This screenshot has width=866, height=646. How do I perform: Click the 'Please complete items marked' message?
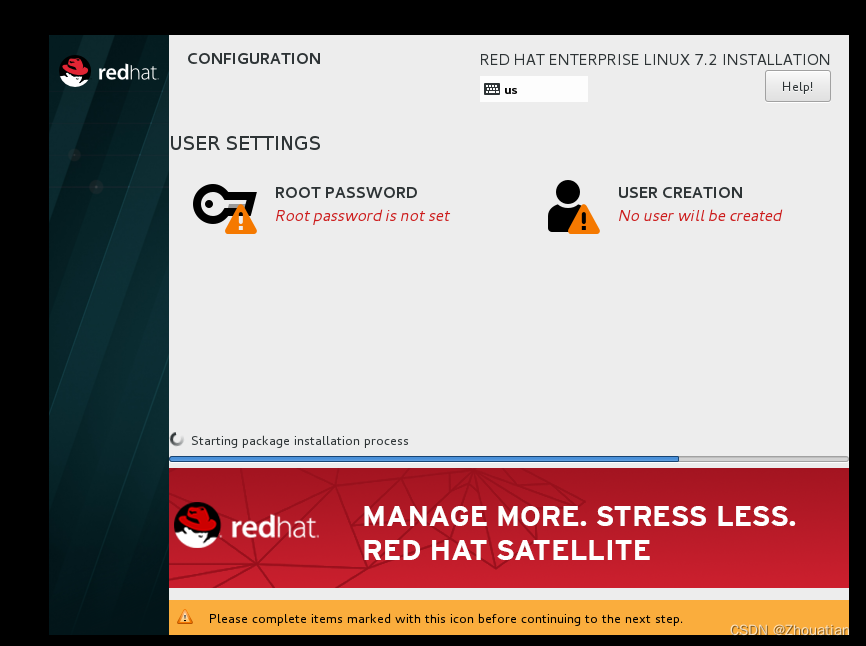coord(446,619)
